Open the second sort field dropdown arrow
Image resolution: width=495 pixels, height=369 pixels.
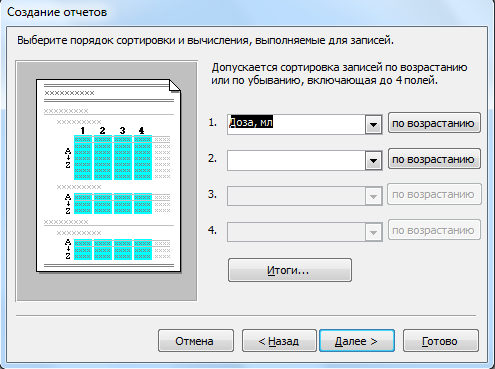coord(373,160)
